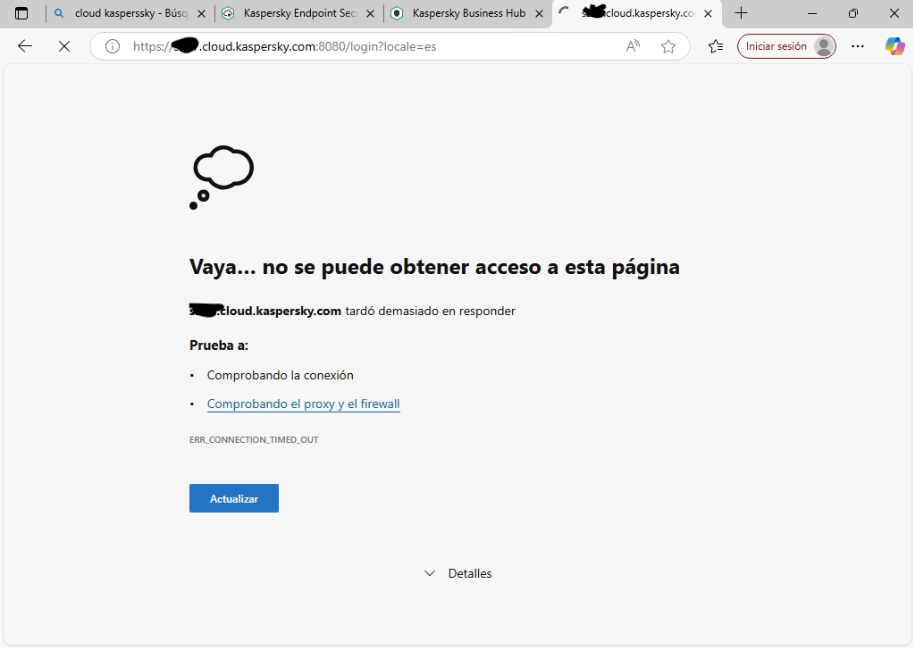Open the tab actions menu icon
Screen dimensions: 913x648
coord(21,13)
